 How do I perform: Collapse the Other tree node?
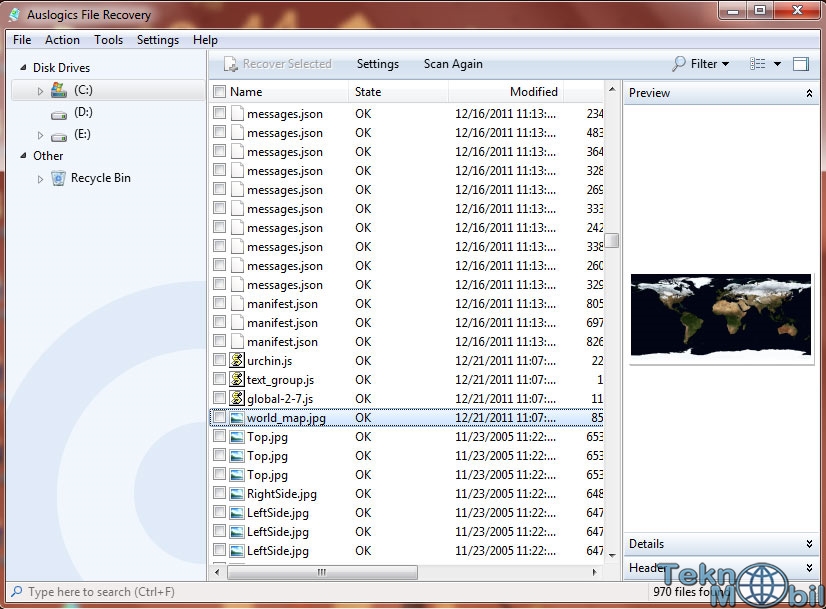pos(23,155)
